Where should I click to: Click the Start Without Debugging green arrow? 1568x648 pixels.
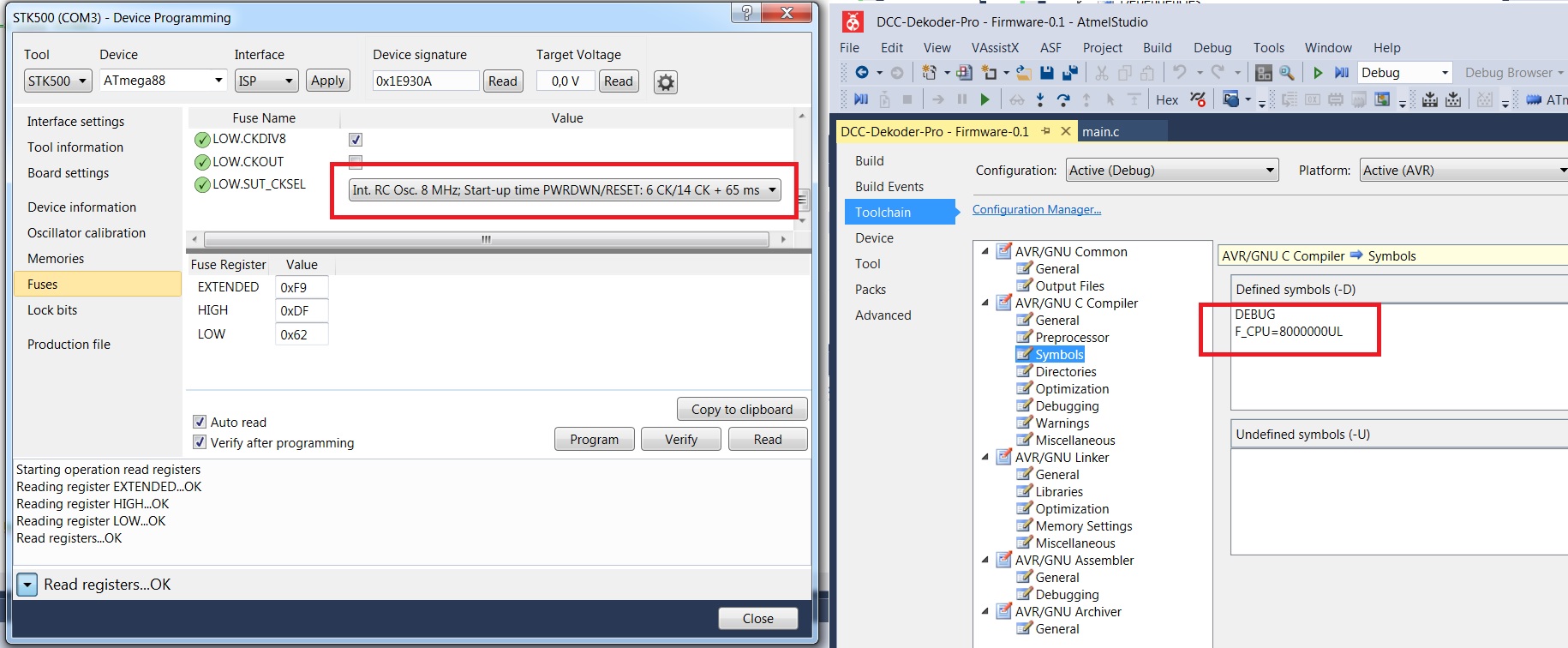pyautogui.click(x=1318, y=73)
